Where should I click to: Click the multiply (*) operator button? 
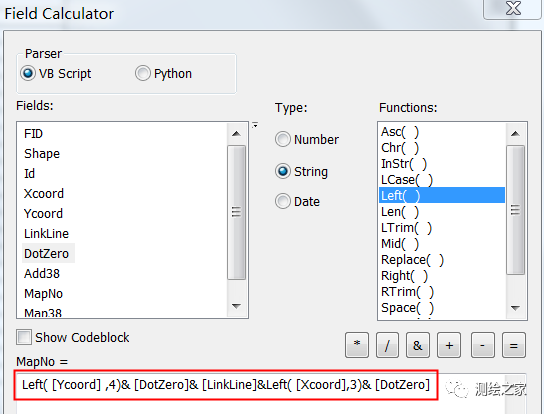point(357,345)
